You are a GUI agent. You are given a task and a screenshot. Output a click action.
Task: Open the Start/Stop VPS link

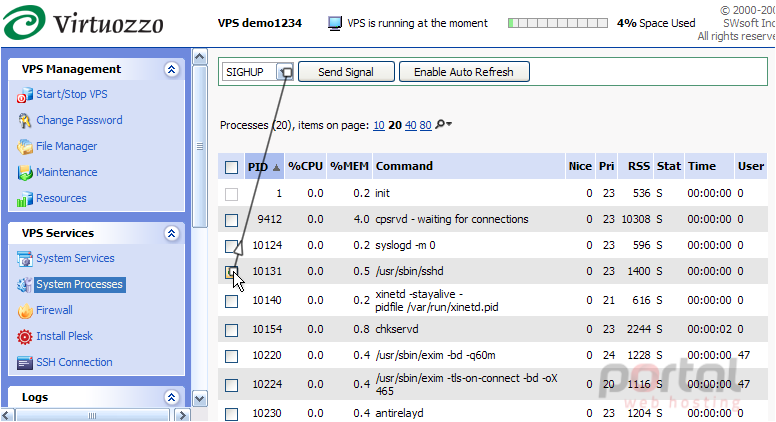[72, 94]
